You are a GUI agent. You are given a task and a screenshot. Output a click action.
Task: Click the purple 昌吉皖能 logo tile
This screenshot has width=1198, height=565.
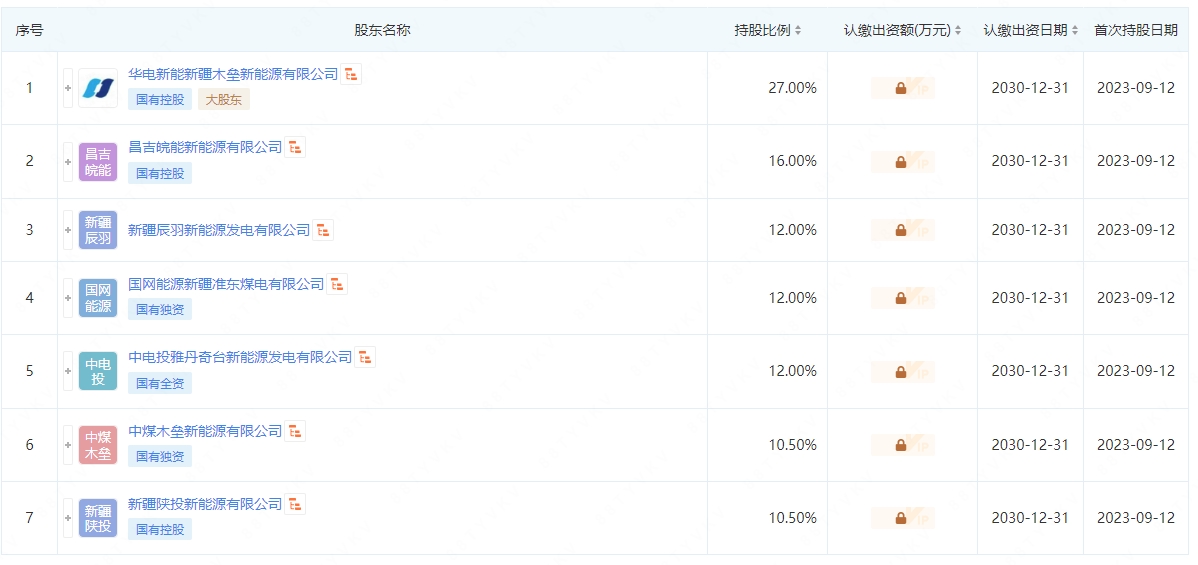click(98, 162)
